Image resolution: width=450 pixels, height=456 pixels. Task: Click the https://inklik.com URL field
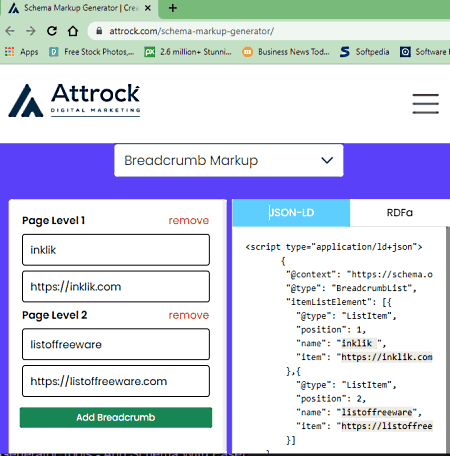pyautogui.click(x=116, y=287)
